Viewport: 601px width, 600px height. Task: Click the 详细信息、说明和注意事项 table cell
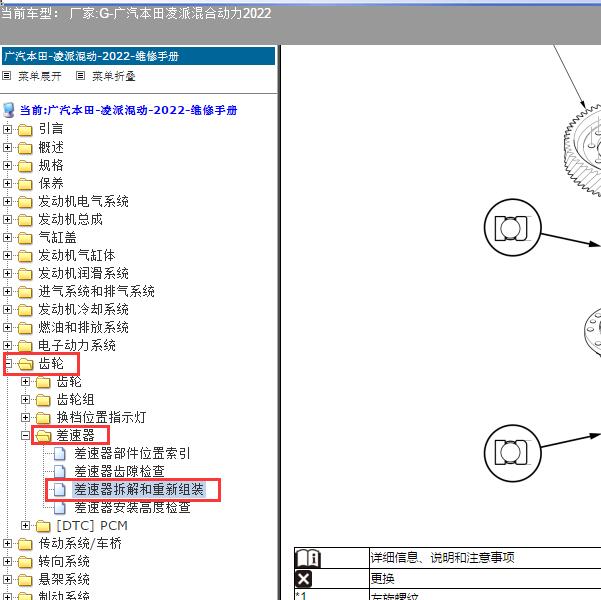[485, 557]
